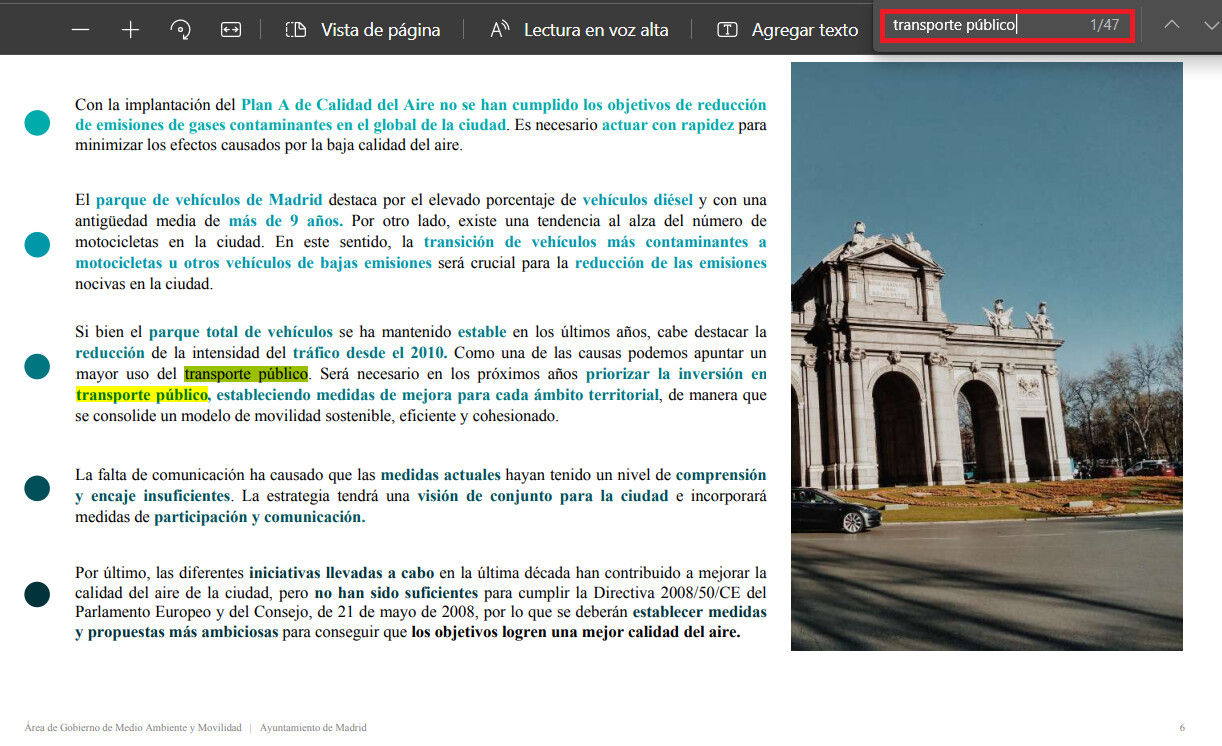Select the Agregar texto tool

click(x=788, y=30)
